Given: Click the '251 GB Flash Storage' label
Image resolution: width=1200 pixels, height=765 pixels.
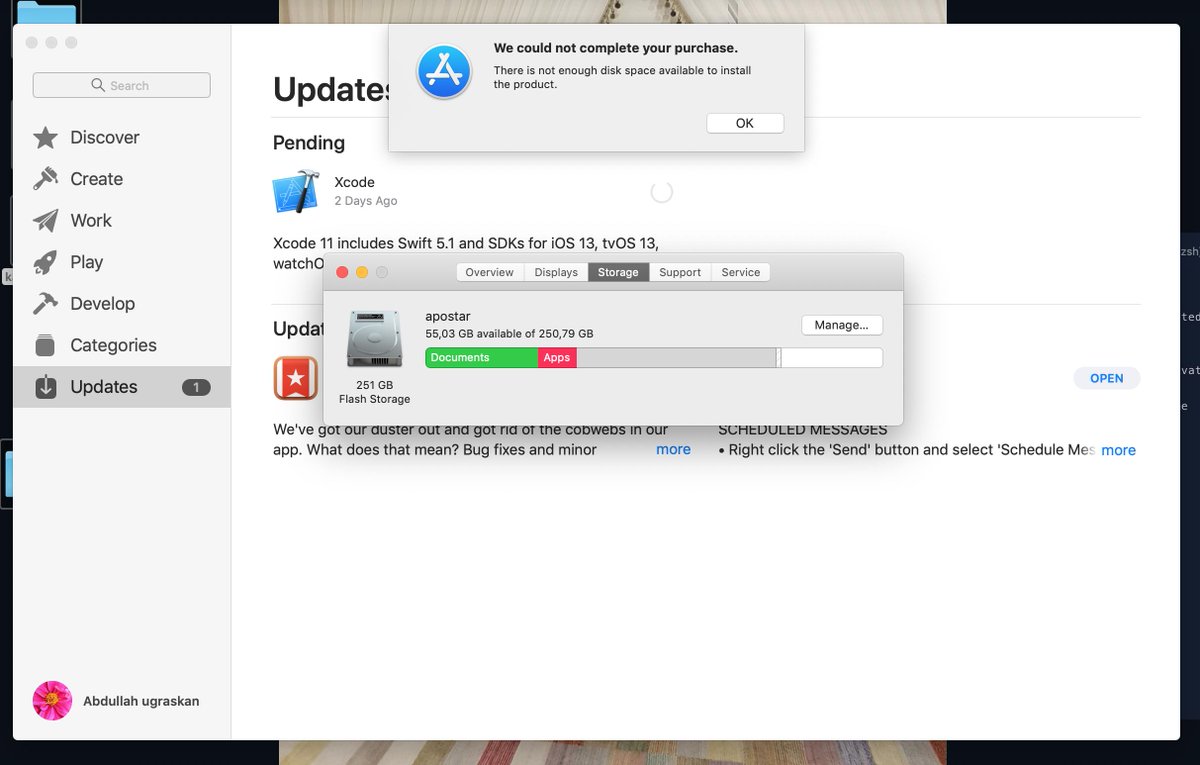Looking at the screenshot, I should 374,392.
